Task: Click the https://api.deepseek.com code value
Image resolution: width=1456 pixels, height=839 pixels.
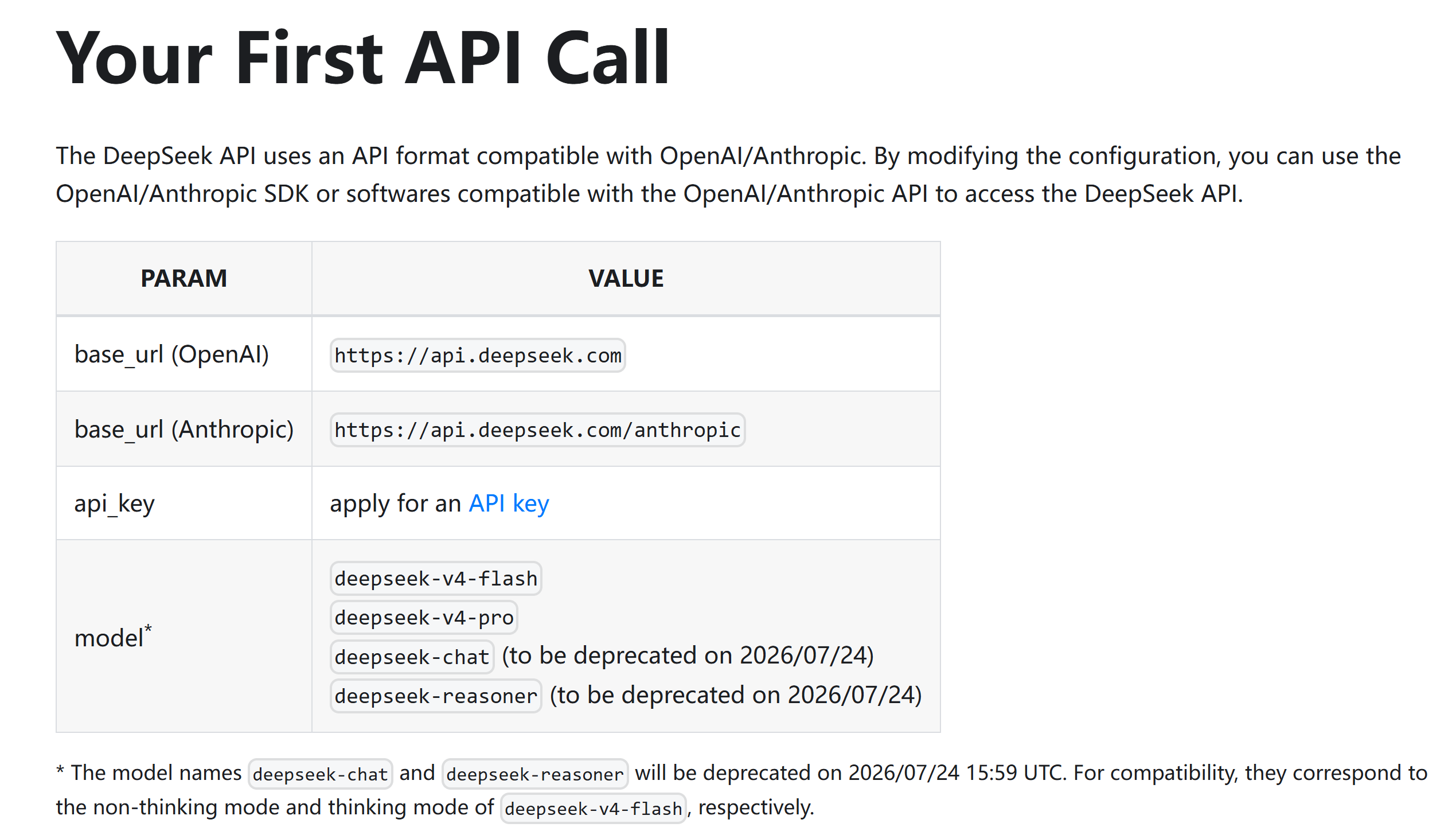Action: click(x=478, y=356)
